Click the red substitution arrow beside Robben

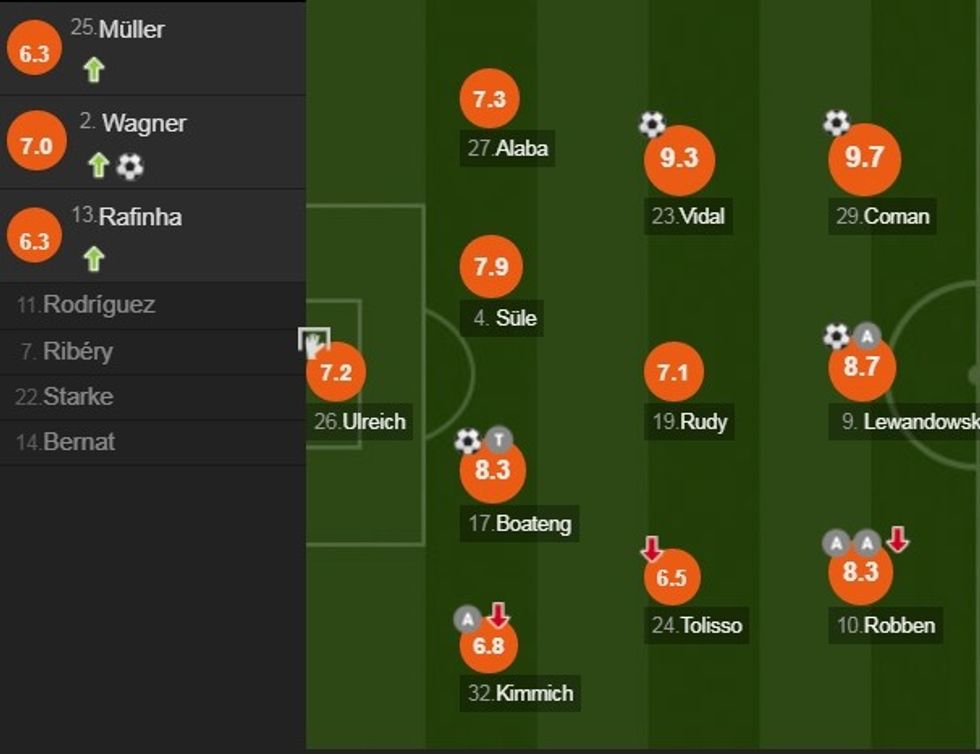[898, 540]
